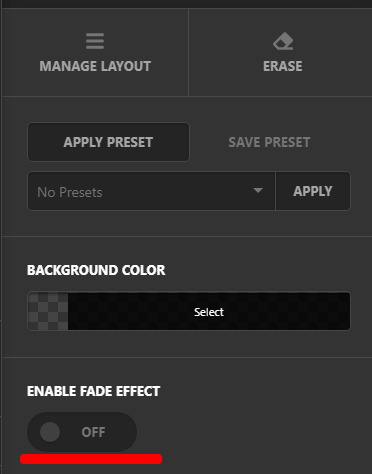Click the No Presets placeholder text
Viewport: 372px width, 474px height.
70,192
